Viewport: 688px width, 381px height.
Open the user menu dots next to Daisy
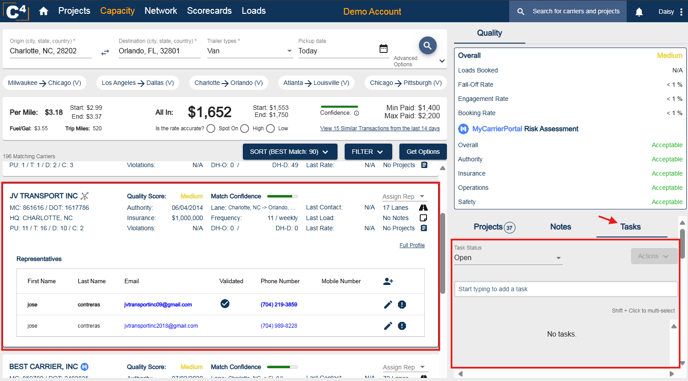(x=681, y=12)
